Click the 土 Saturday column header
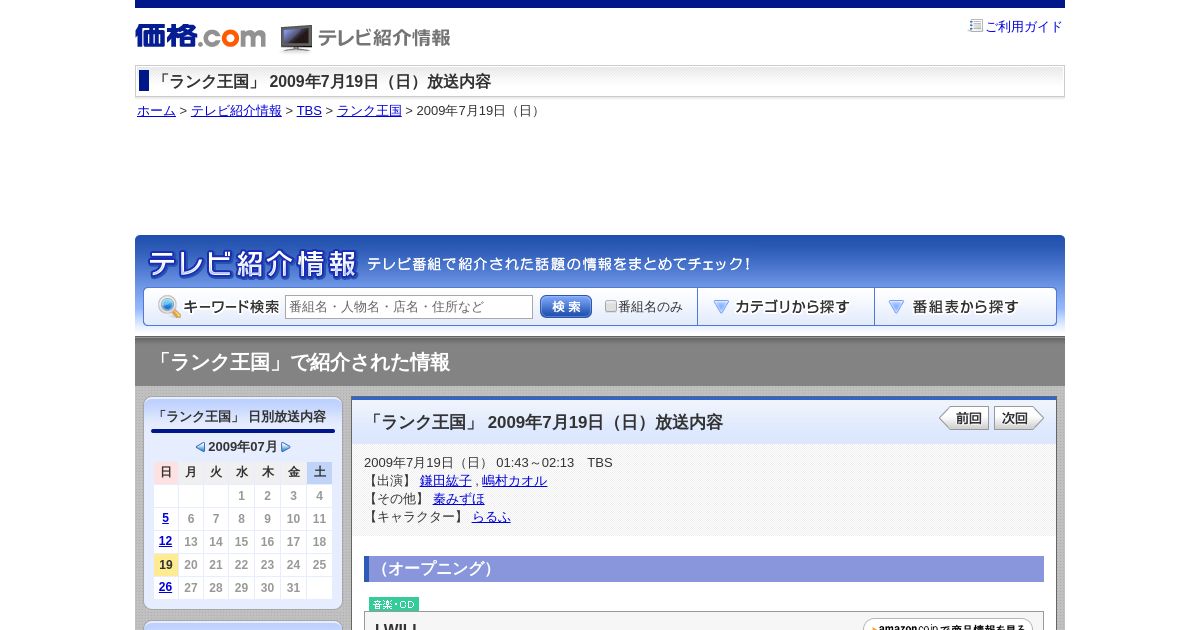The width and height of the screenshot is (1200, 630). coord(319,472)
